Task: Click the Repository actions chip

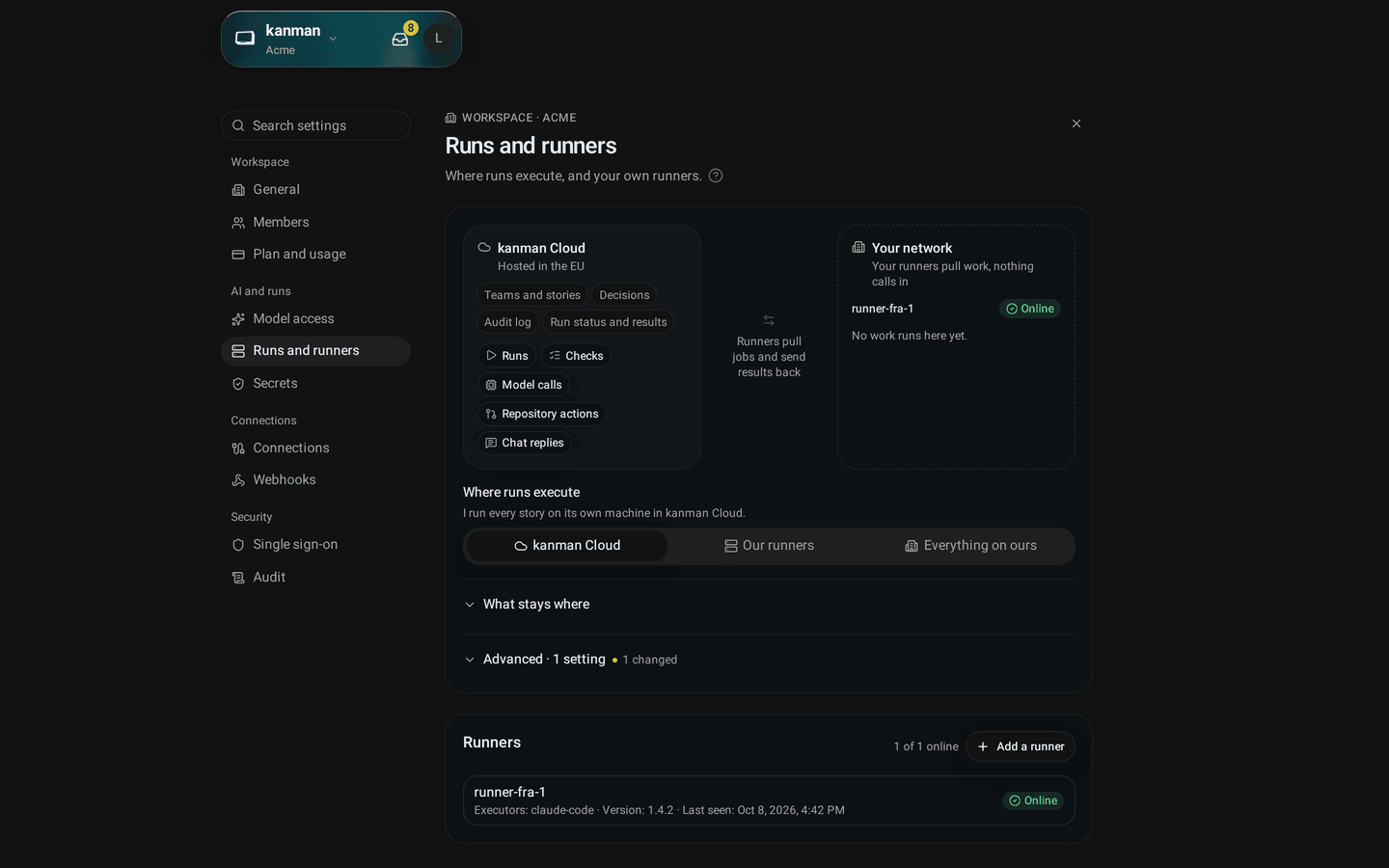Action: click(x=542, y=414)
